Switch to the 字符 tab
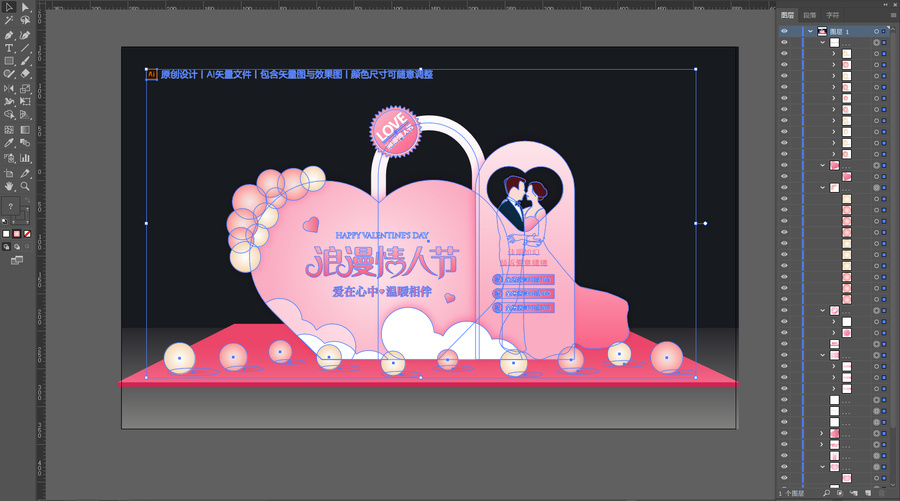This screenshot has height=501, width=900. 832,15
